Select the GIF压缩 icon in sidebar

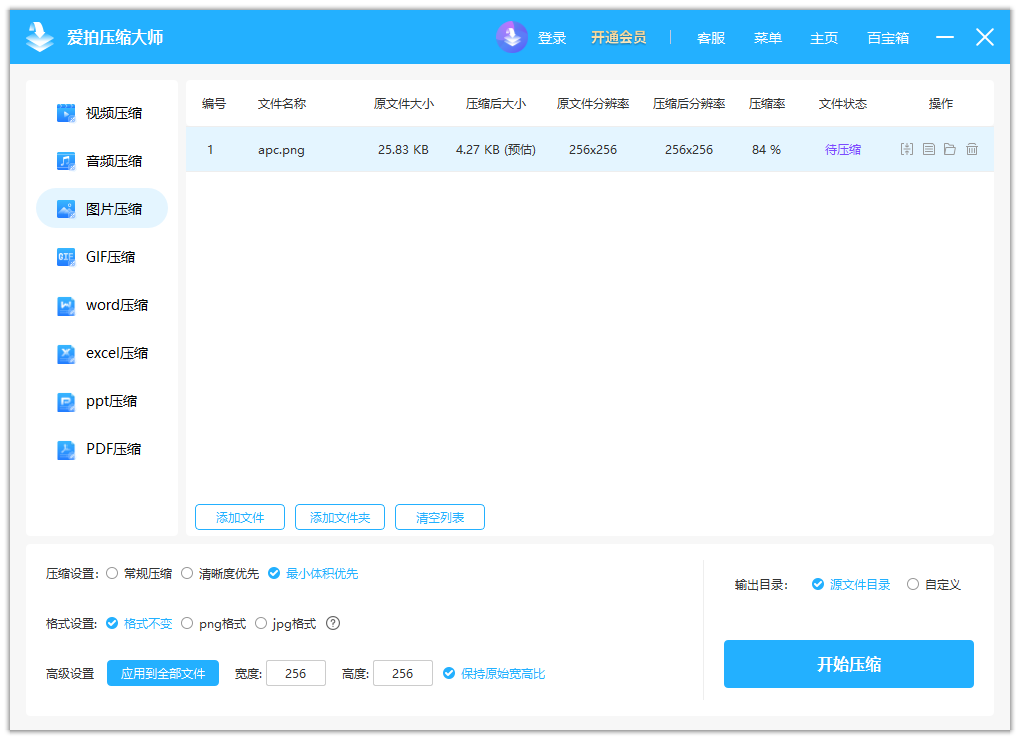click(66, 257)
